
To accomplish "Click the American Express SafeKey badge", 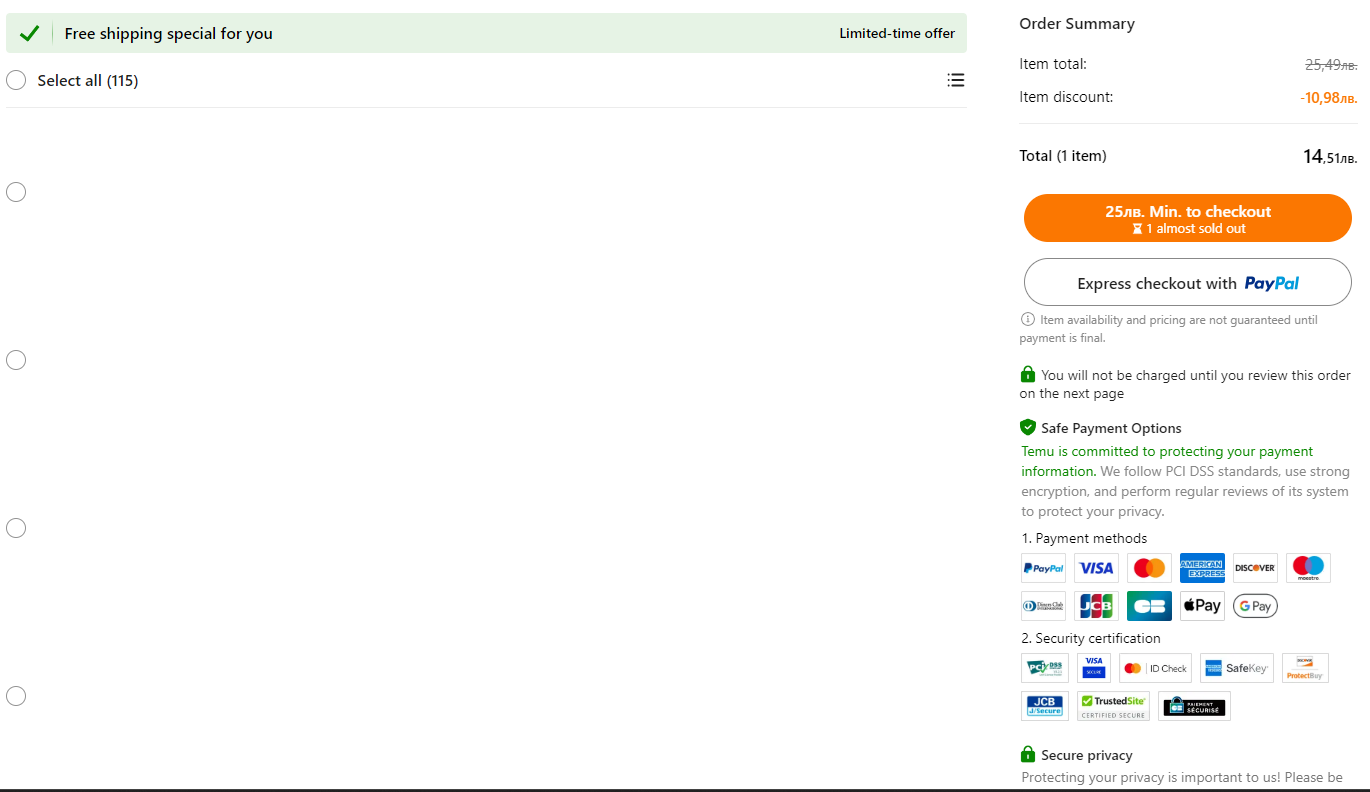I will pos(1236,668).
